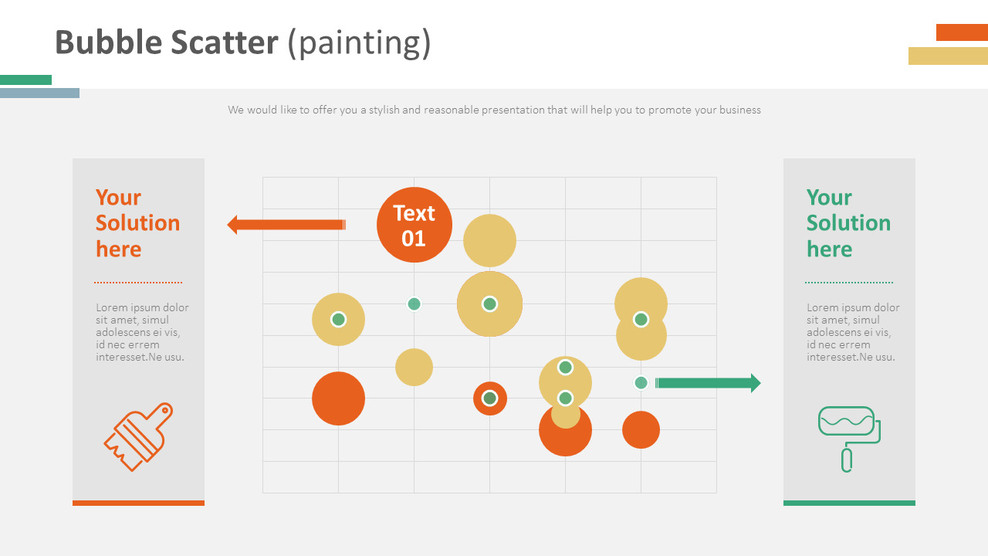The image size is (988, 556).
Task: Select the small orange bubble with green center
Action: pyautogui.click(x=490, y=398)
